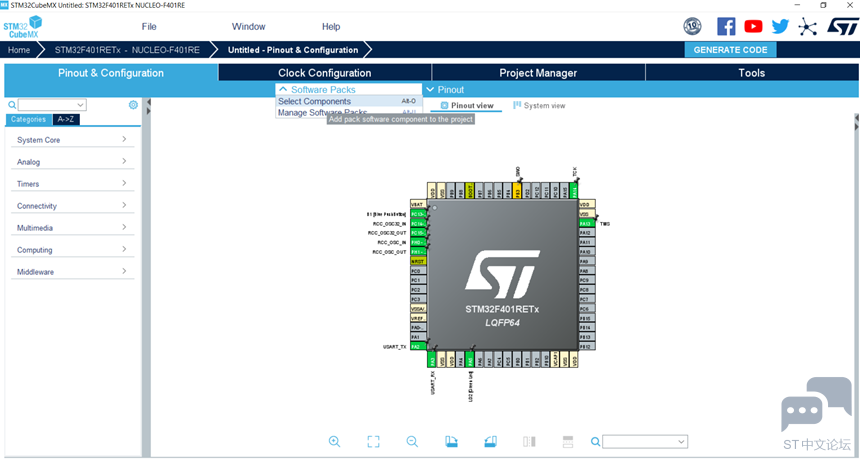This screenshot has height=460, width=860.
Task: Click the PC0 pin on chip
Action: pyautogui.click(x=418, y=271)
